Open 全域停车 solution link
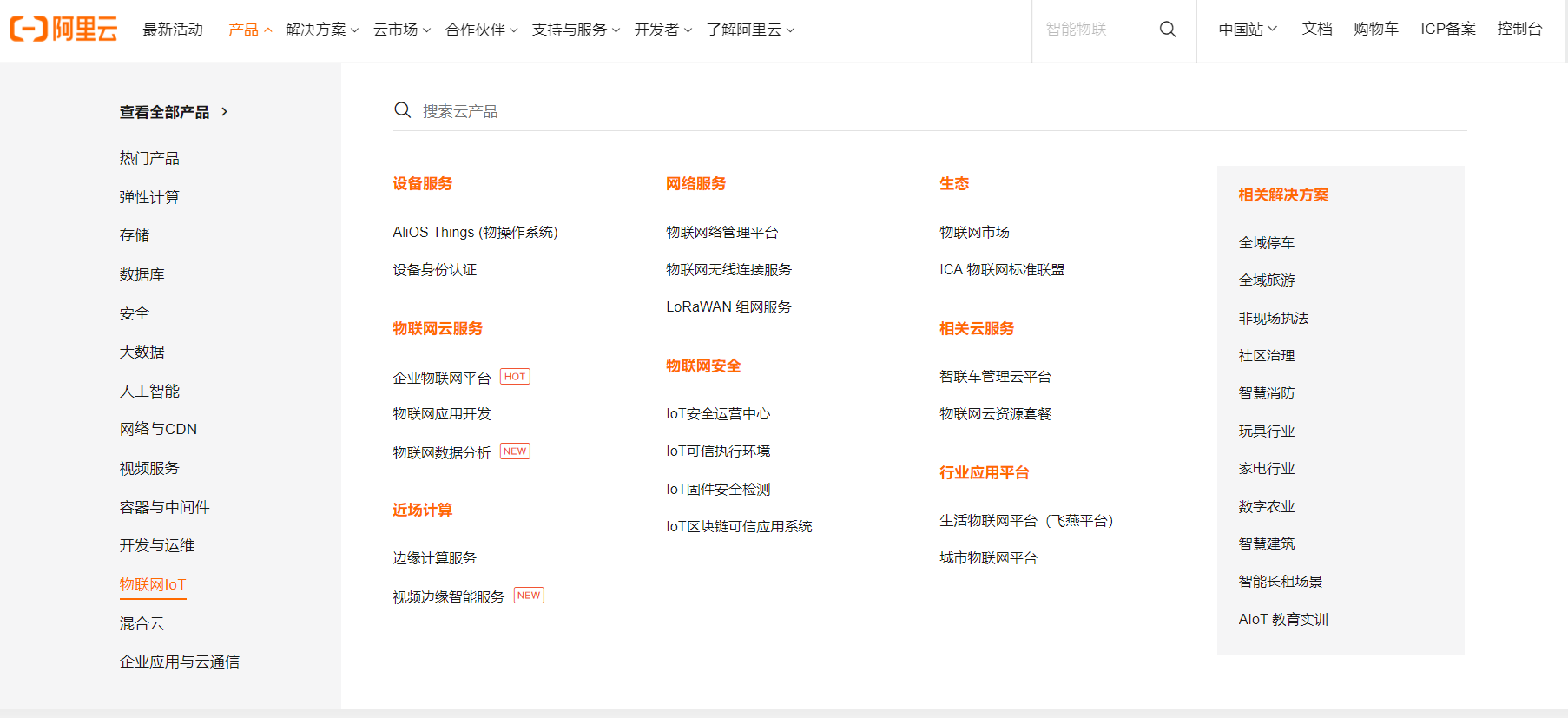This screenshot has height=718, width=1568. [x=1267, y=243]
